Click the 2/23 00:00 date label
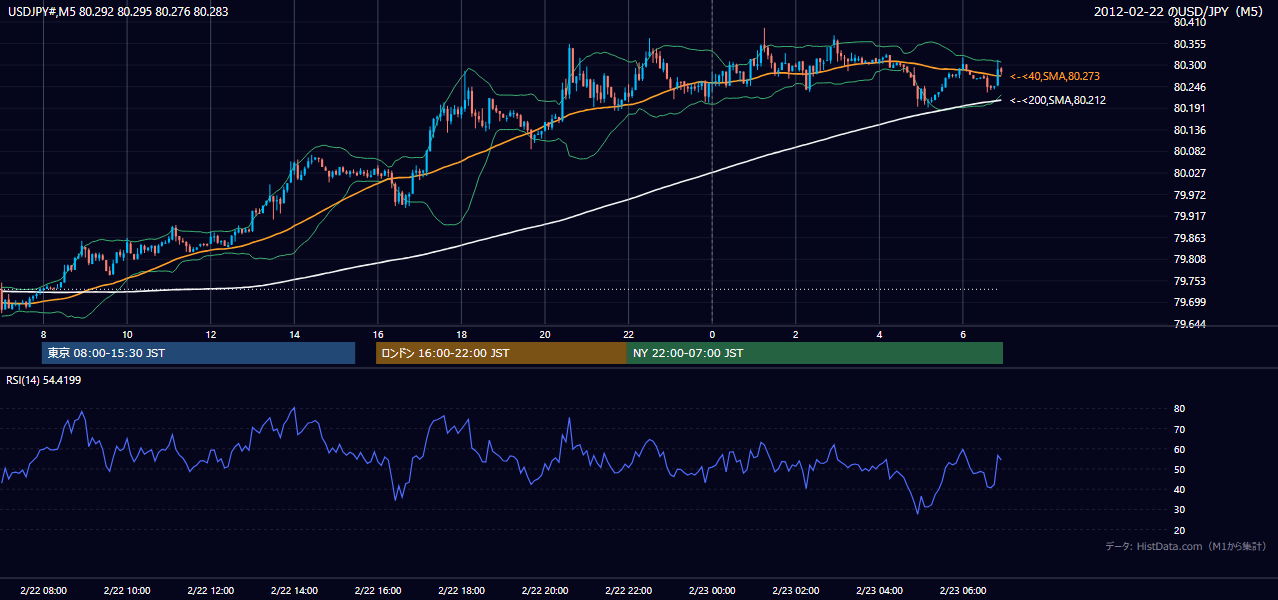Viewport: 1278px width, 600px height. pos(711,591)
